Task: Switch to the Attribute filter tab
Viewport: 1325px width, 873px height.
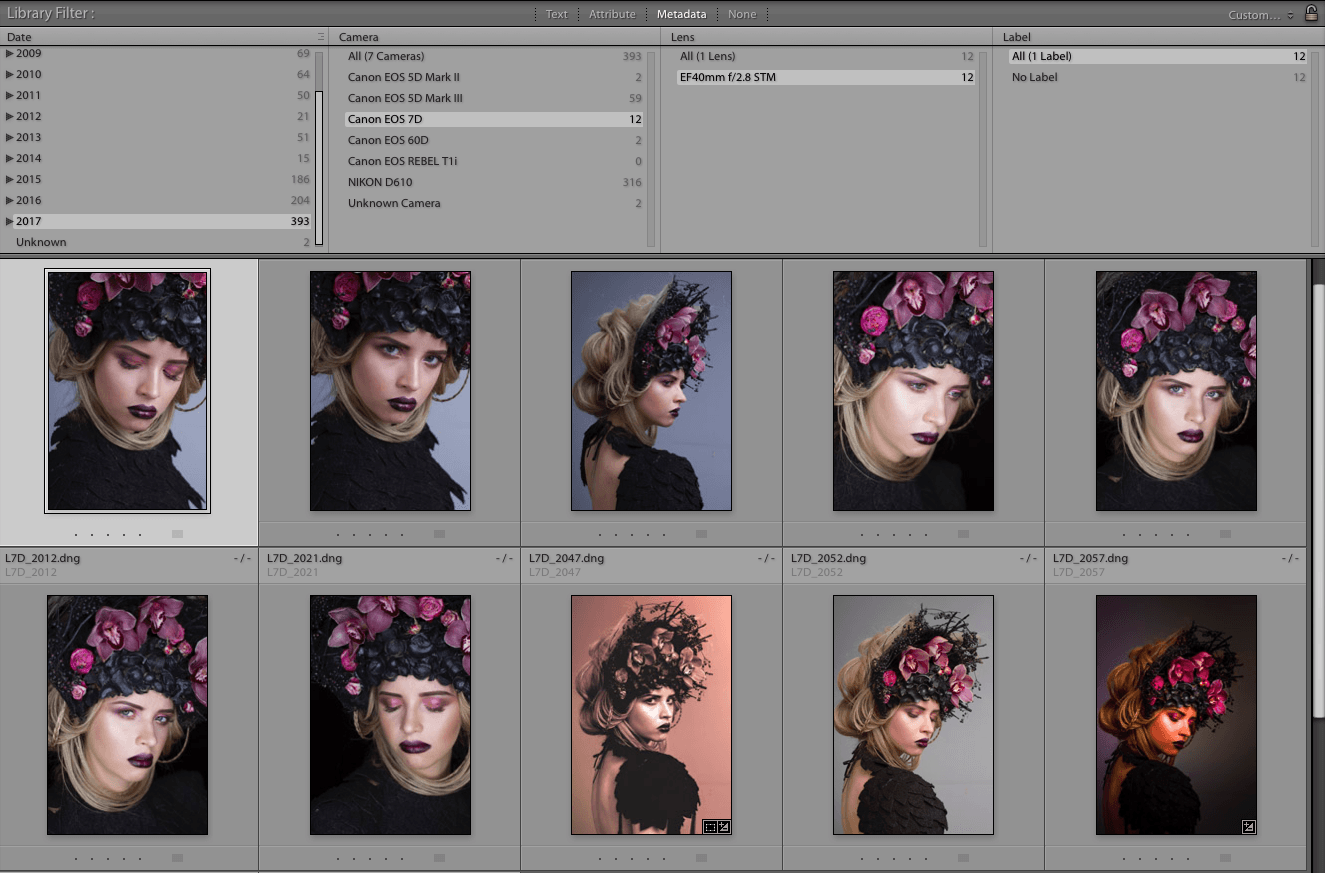Action: pyautogui.click(x=612, y=14)
